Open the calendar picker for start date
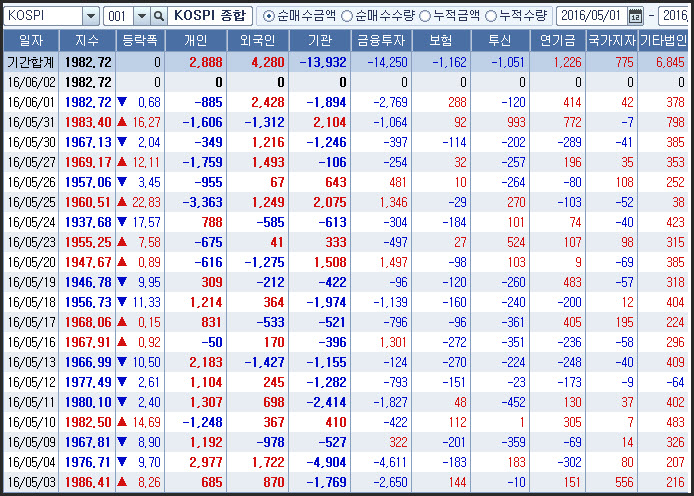The height and width of the screenshot is (496, 694). point(635,16)
